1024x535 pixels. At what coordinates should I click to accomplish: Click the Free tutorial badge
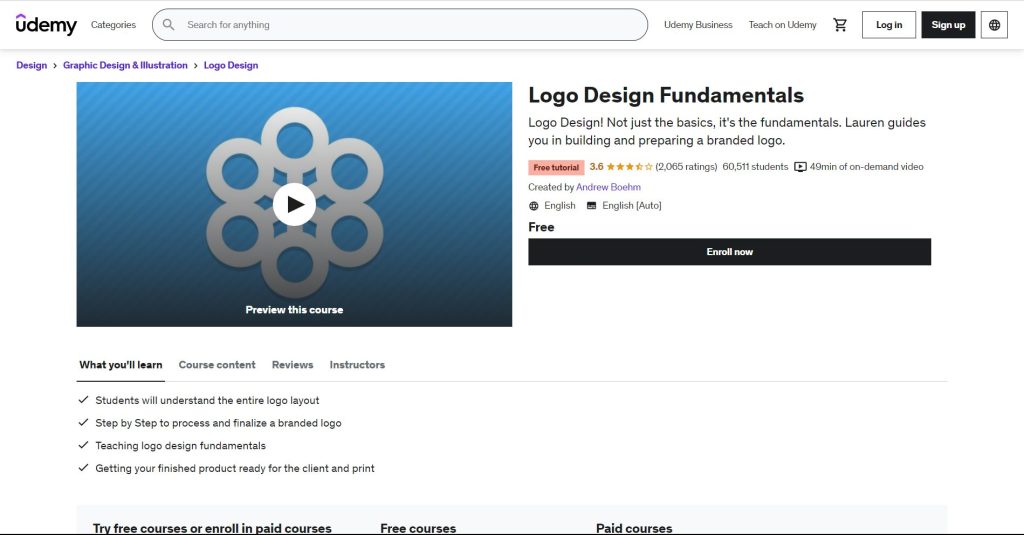click(556, 167)
